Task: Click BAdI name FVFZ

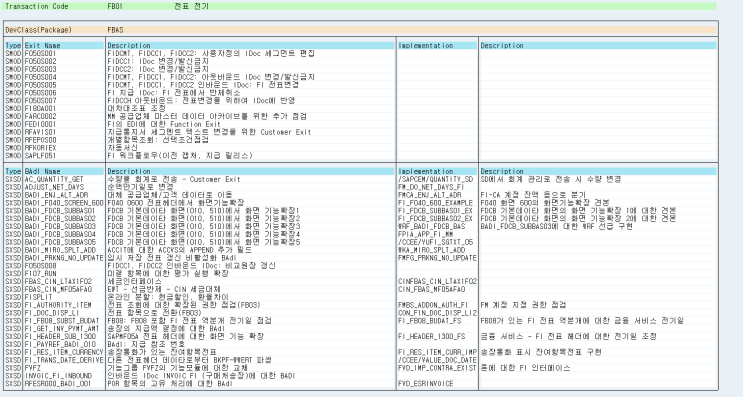Action: coord(33,368)
